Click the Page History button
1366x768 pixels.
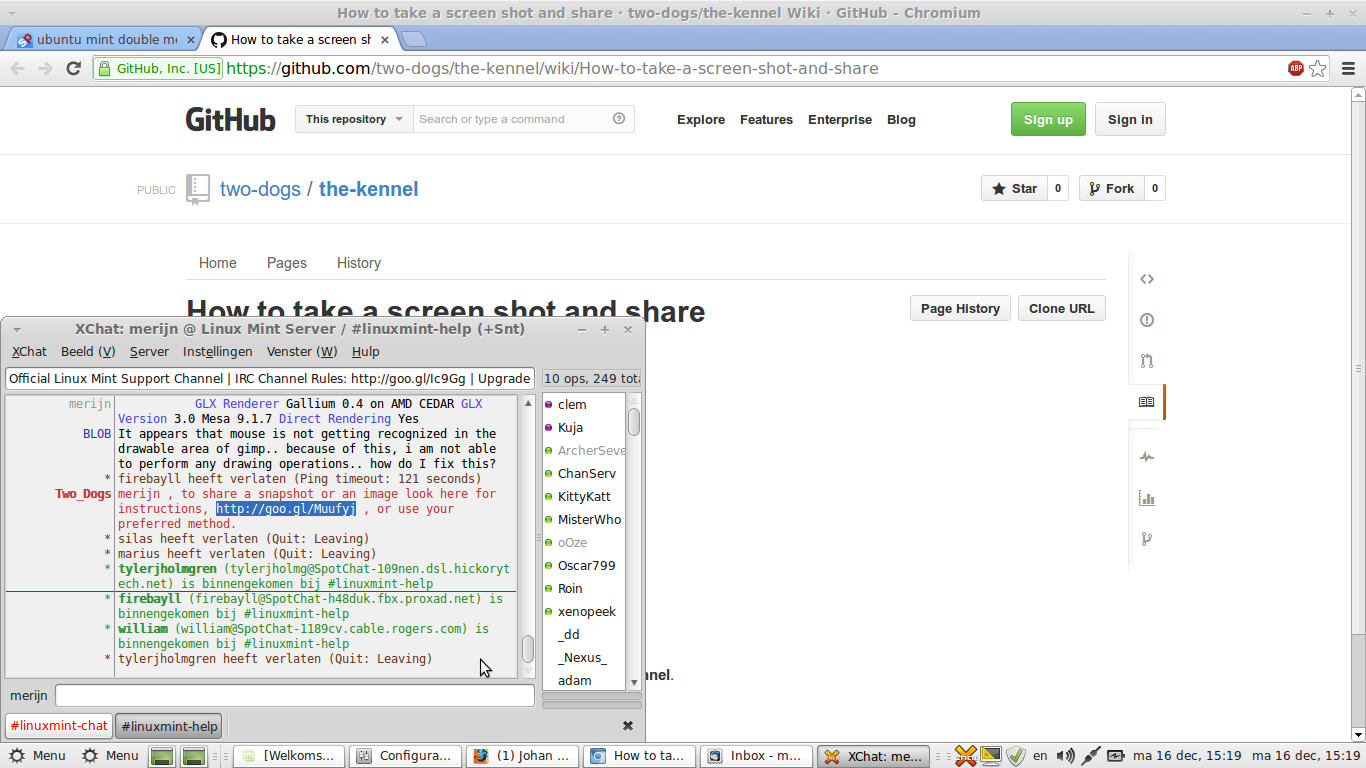960,308
